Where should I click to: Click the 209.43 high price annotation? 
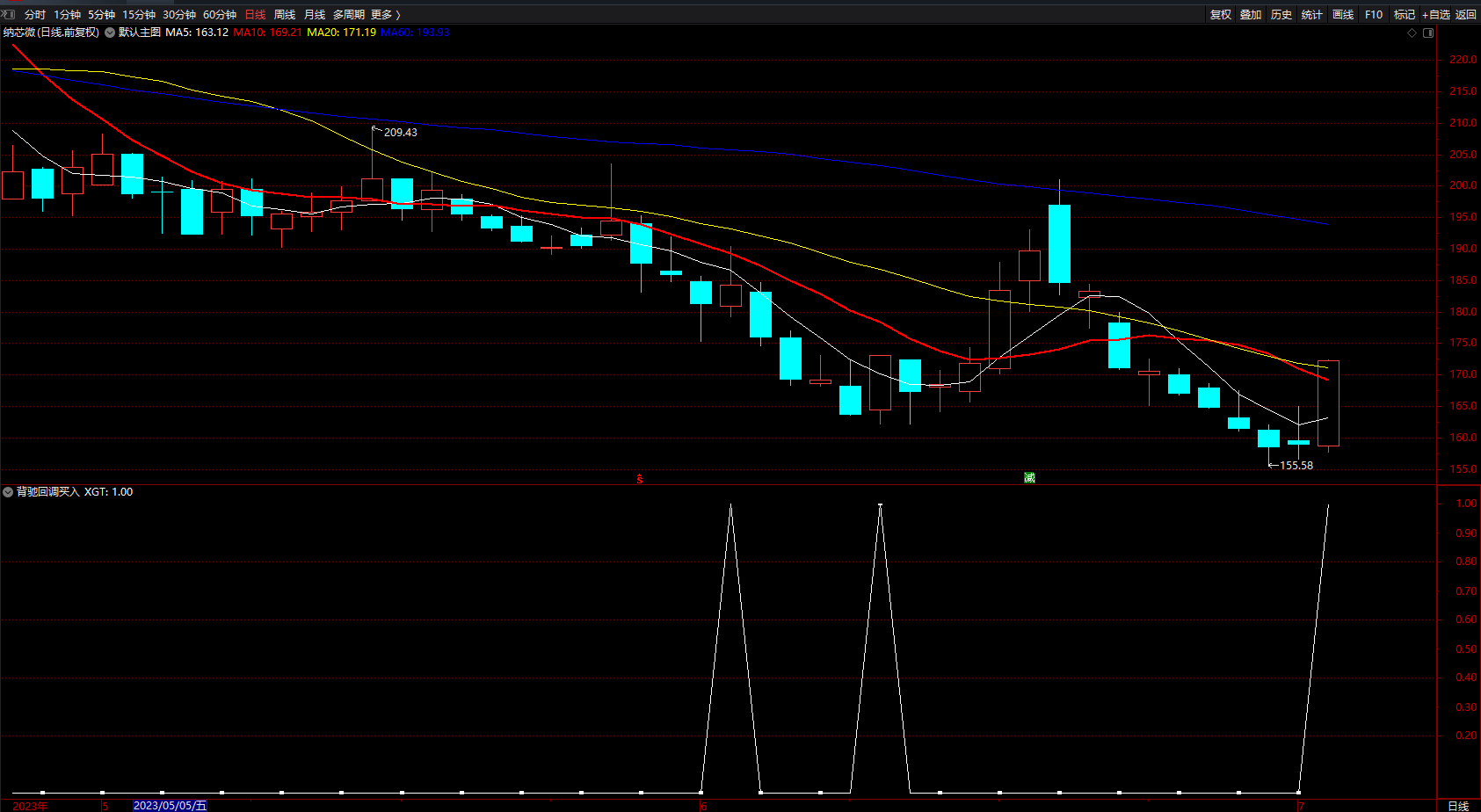click(x=401, y=133)
